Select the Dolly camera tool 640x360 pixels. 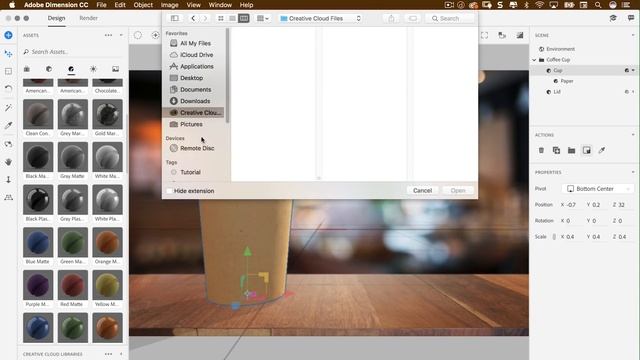click(x=8, y=180)
